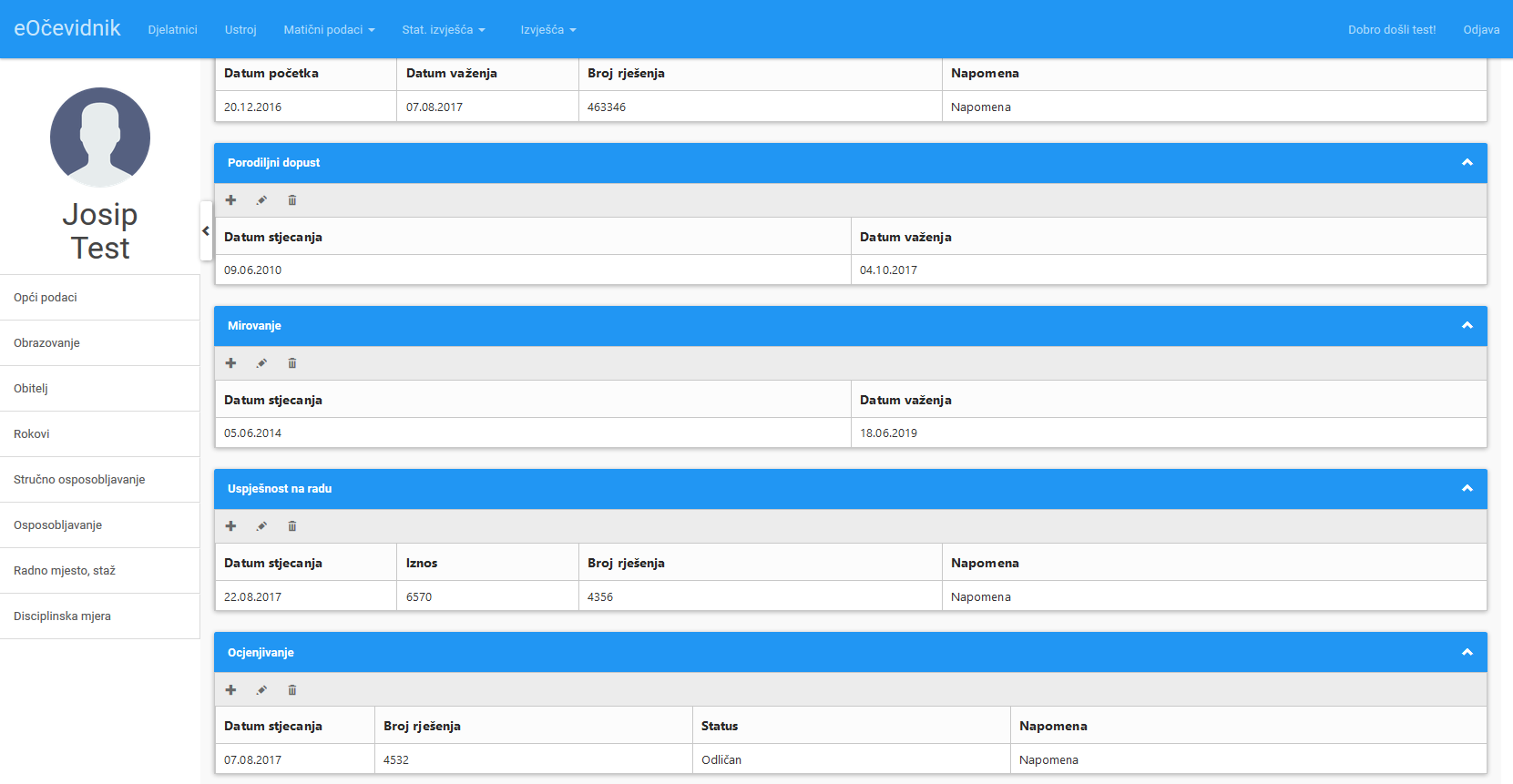Delete Uspješnost na radu entry
The height and width of the screenshot is (784, 1513).
pos(292,526)
